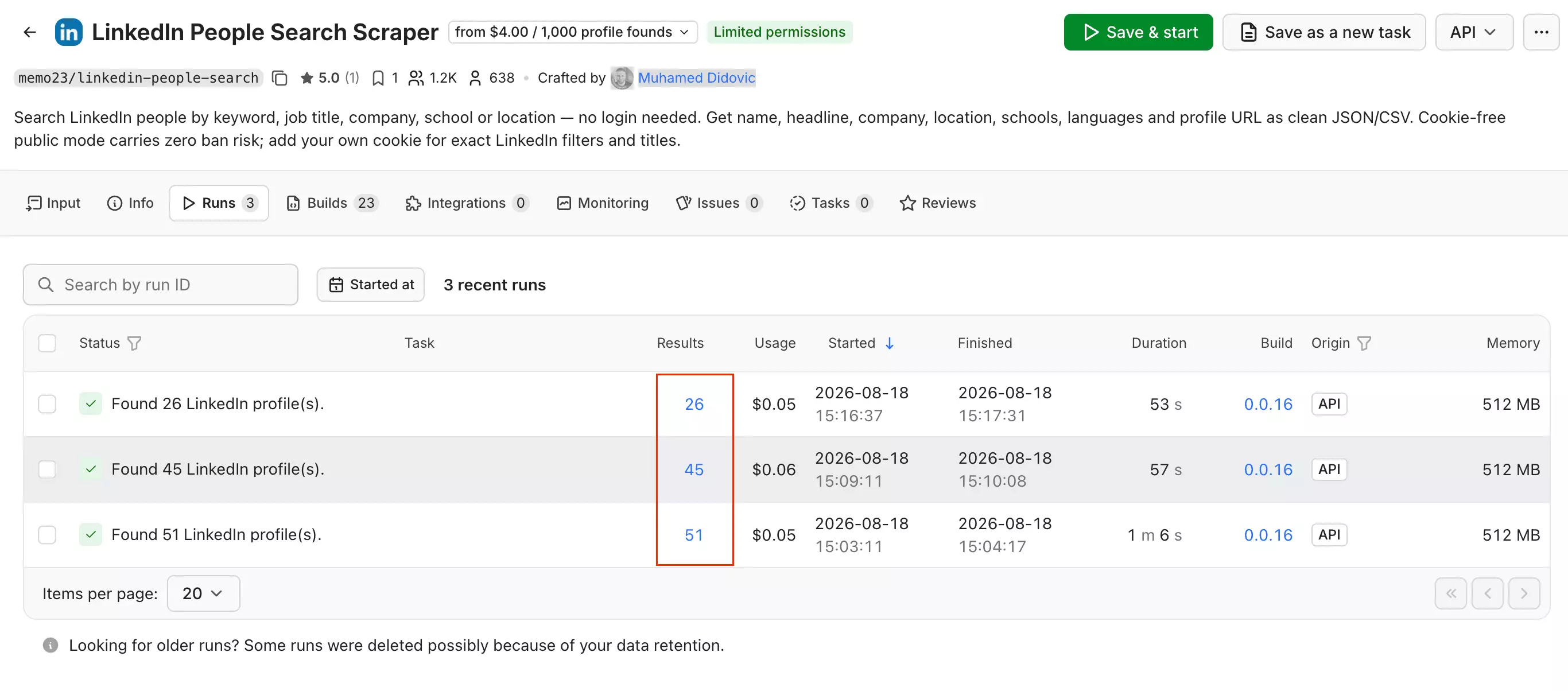Click the success status icon for the 45-profile run

click(91, 469)
